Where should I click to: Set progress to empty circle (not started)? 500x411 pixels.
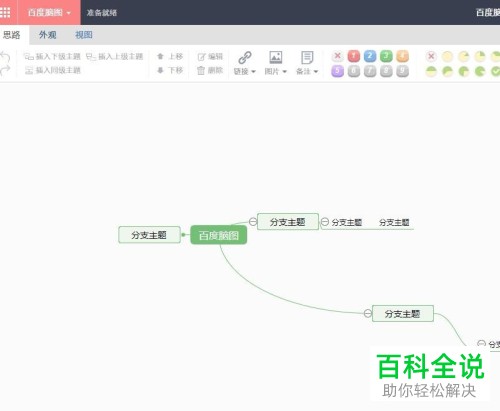point(447,57)
